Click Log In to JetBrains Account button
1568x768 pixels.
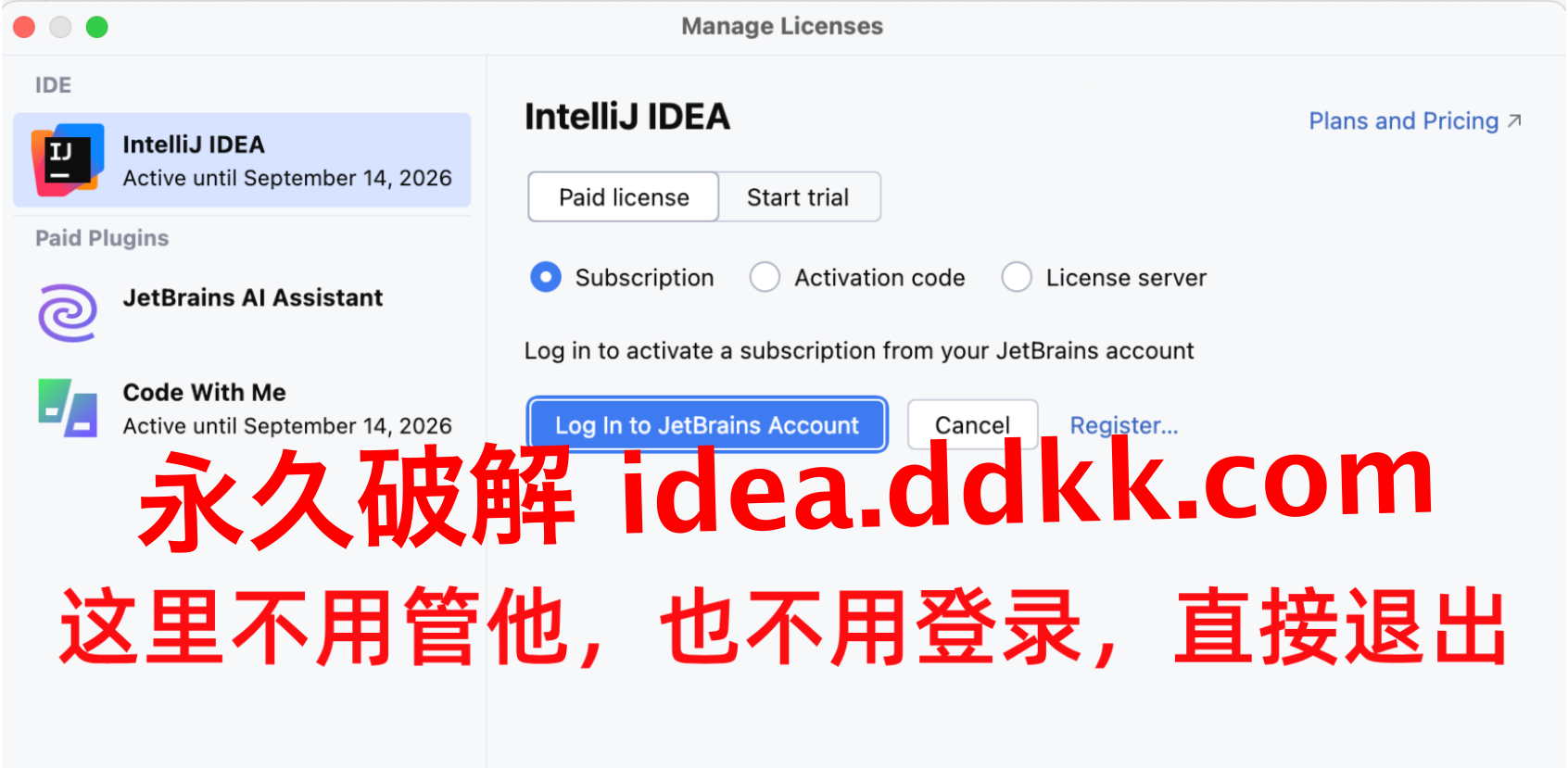point(707,424)
